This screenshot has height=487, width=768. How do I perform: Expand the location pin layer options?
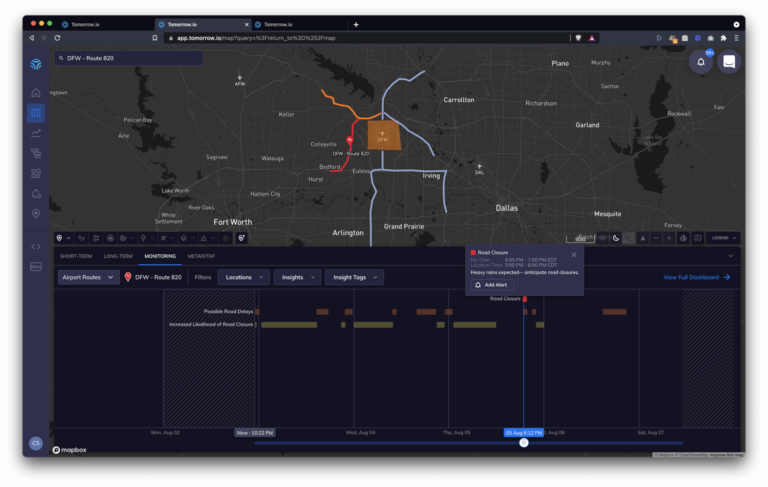click(x=69, y=238)
